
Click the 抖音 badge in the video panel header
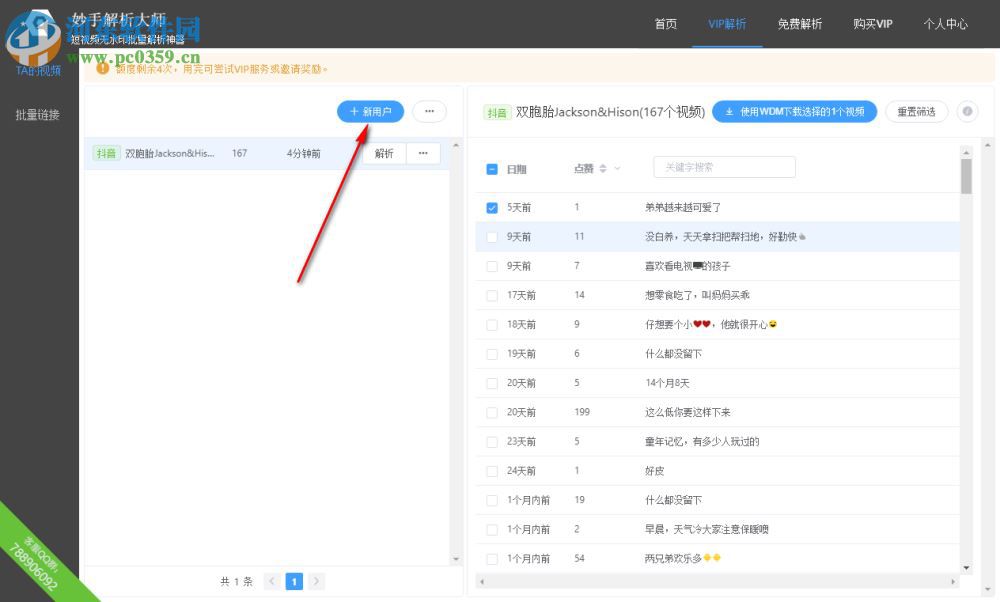[497, 112]
